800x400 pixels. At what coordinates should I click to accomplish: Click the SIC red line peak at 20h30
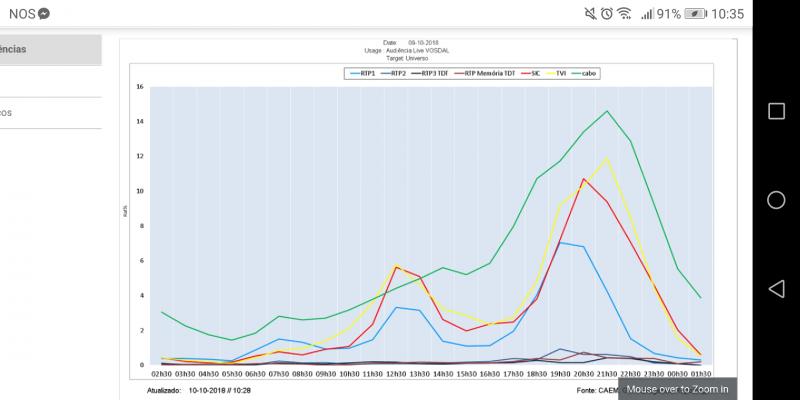[x=584, y=179]
